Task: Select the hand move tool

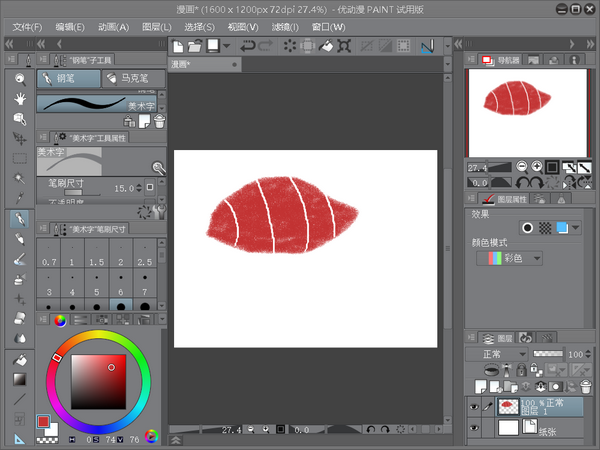Action: pyautogui.click(x=20, y=98)
